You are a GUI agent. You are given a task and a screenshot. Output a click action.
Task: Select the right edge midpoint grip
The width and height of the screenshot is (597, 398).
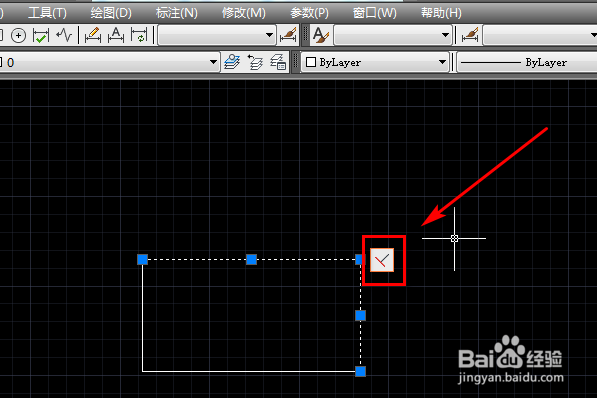tap(361, 315)
